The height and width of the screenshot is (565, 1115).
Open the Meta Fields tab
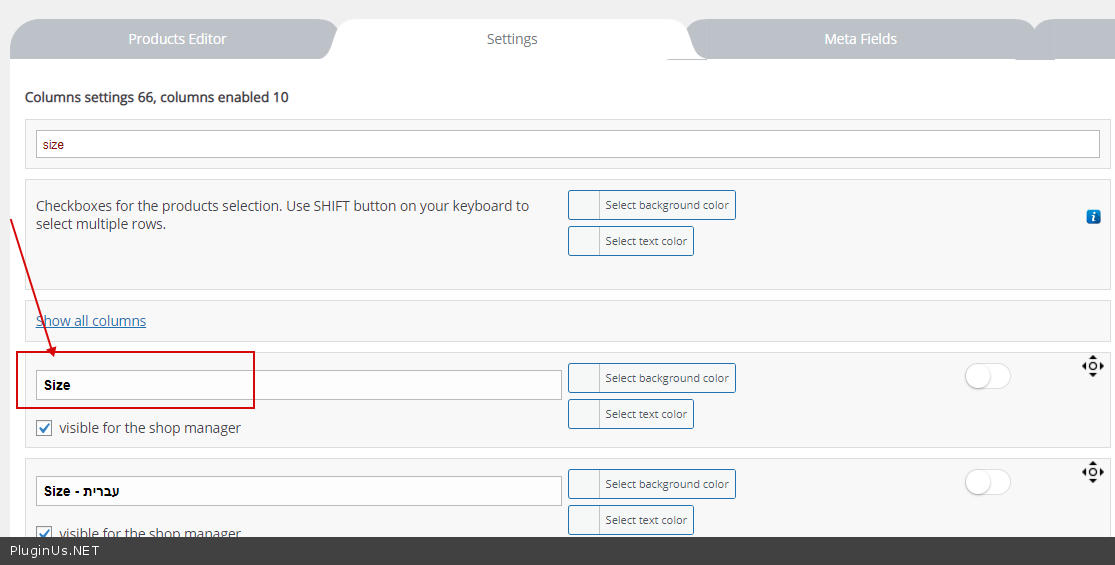tap(860, 39)
